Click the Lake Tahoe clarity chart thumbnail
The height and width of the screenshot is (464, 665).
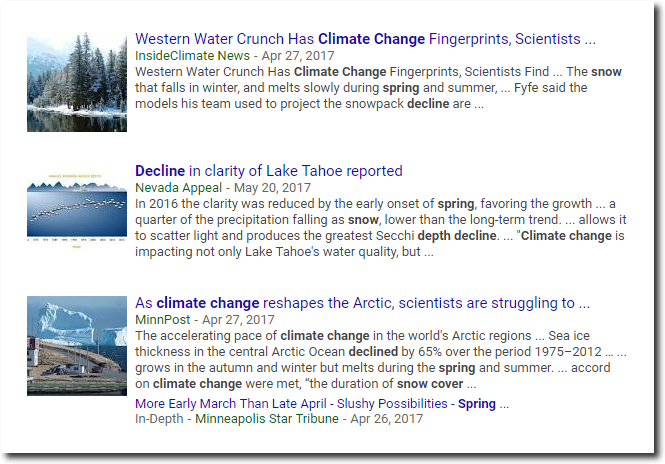(77, 211)
